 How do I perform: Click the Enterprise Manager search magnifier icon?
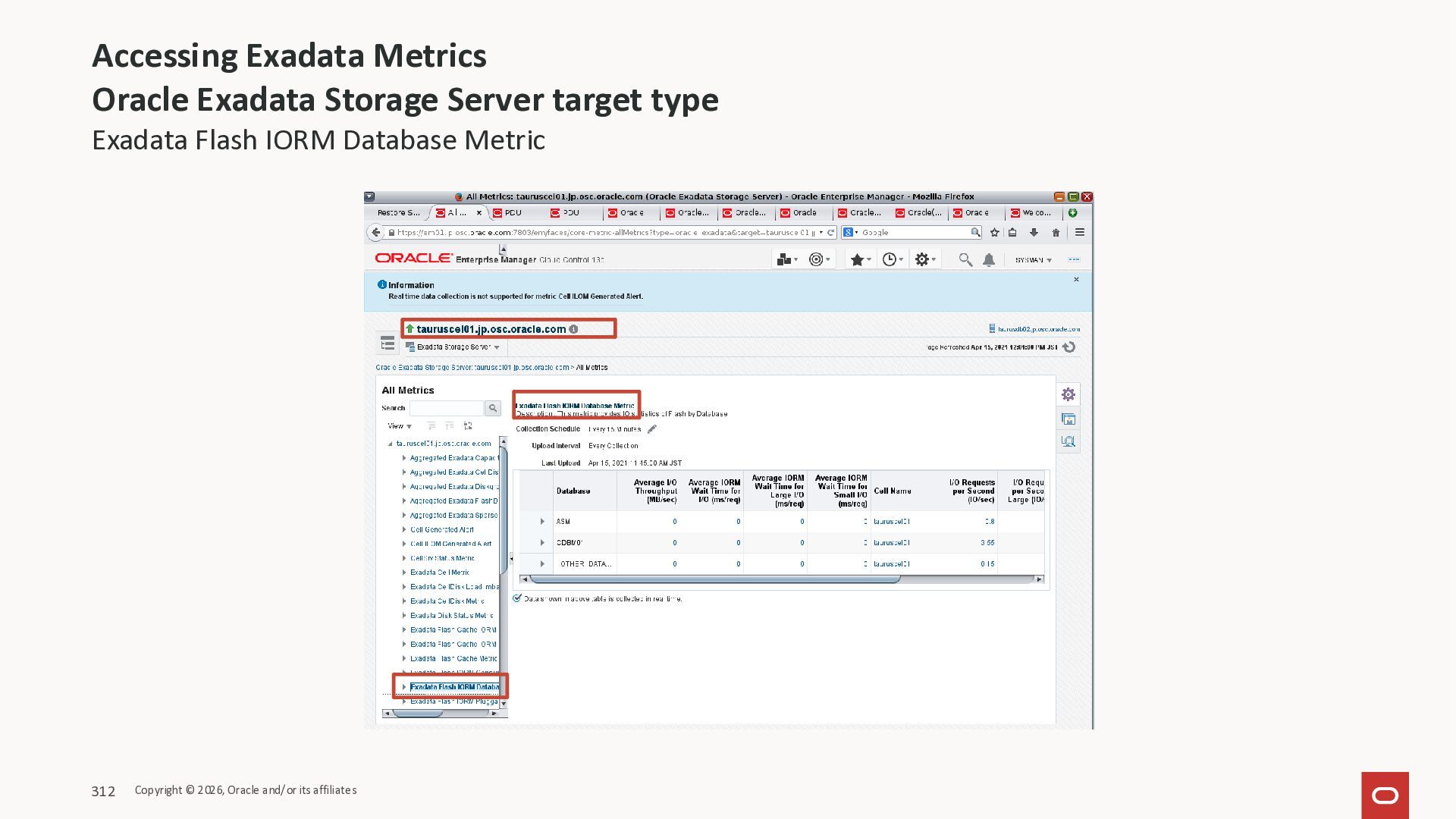pos(965,260)
